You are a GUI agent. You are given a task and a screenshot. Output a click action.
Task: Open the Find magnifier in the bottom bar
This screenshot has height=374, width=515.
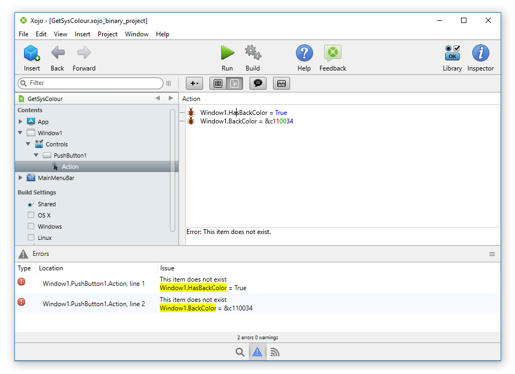pos(240,352)
